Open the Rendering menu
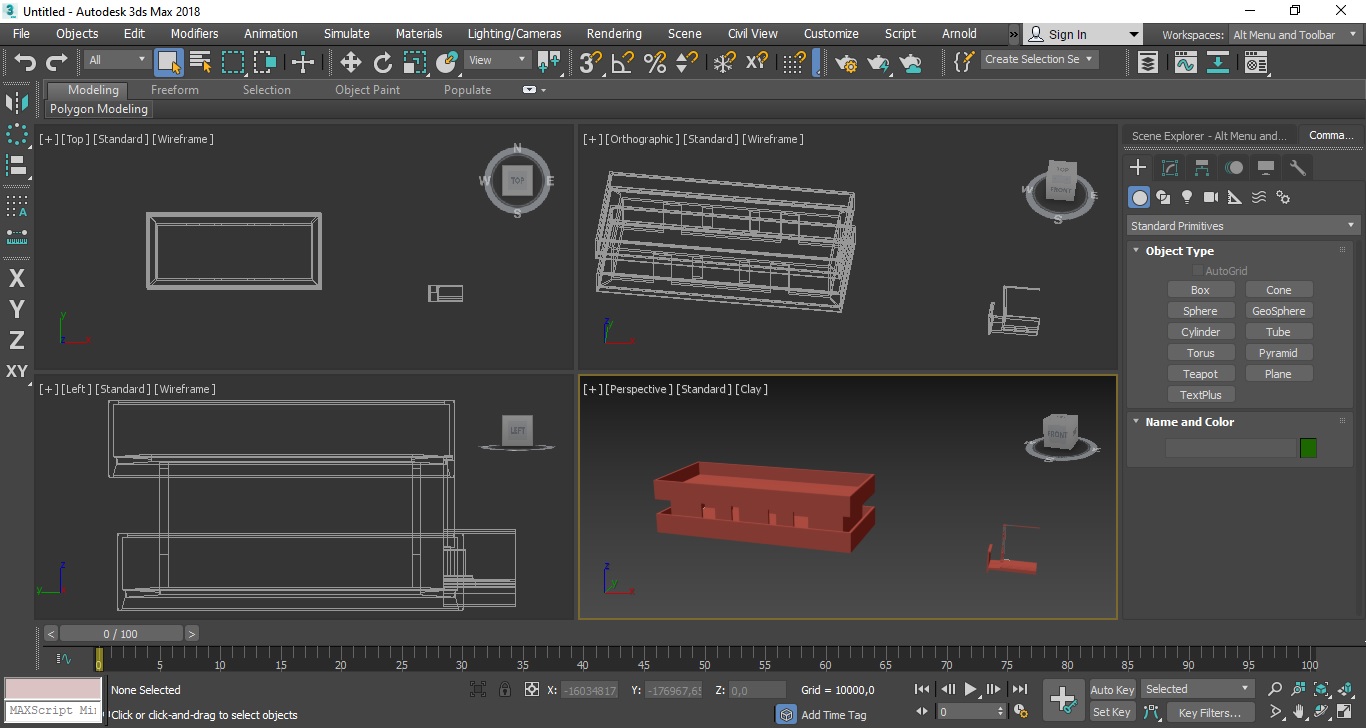Screen dimensions: 1366x728 (614, 33)
